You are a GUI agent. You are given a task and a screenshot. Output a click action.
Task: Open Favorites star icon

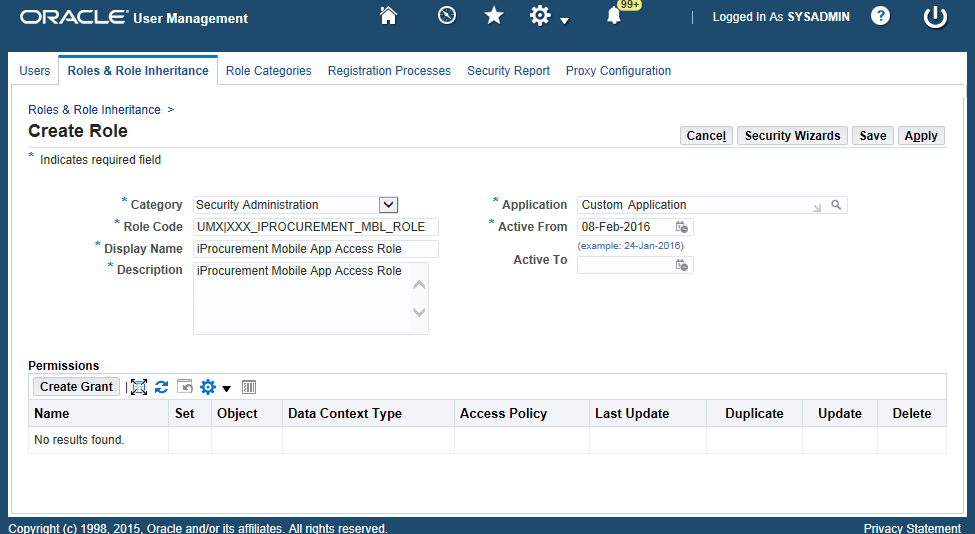(x=494, y=15)
